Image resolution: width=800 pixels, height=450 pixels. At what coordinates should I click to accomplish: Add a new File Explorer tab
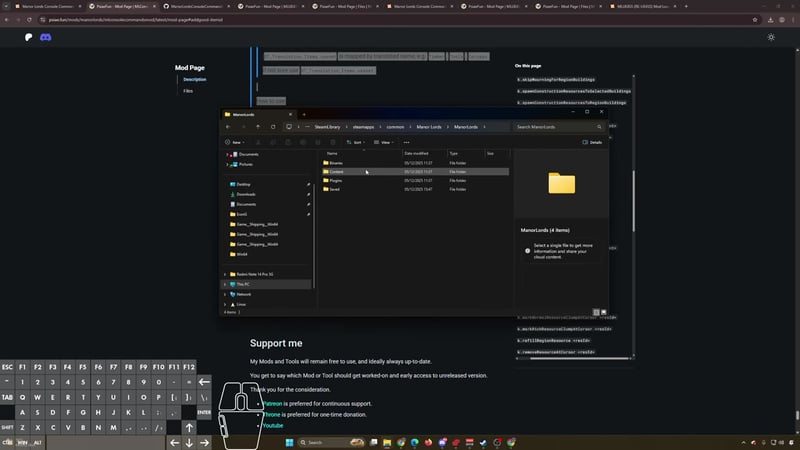304,114
